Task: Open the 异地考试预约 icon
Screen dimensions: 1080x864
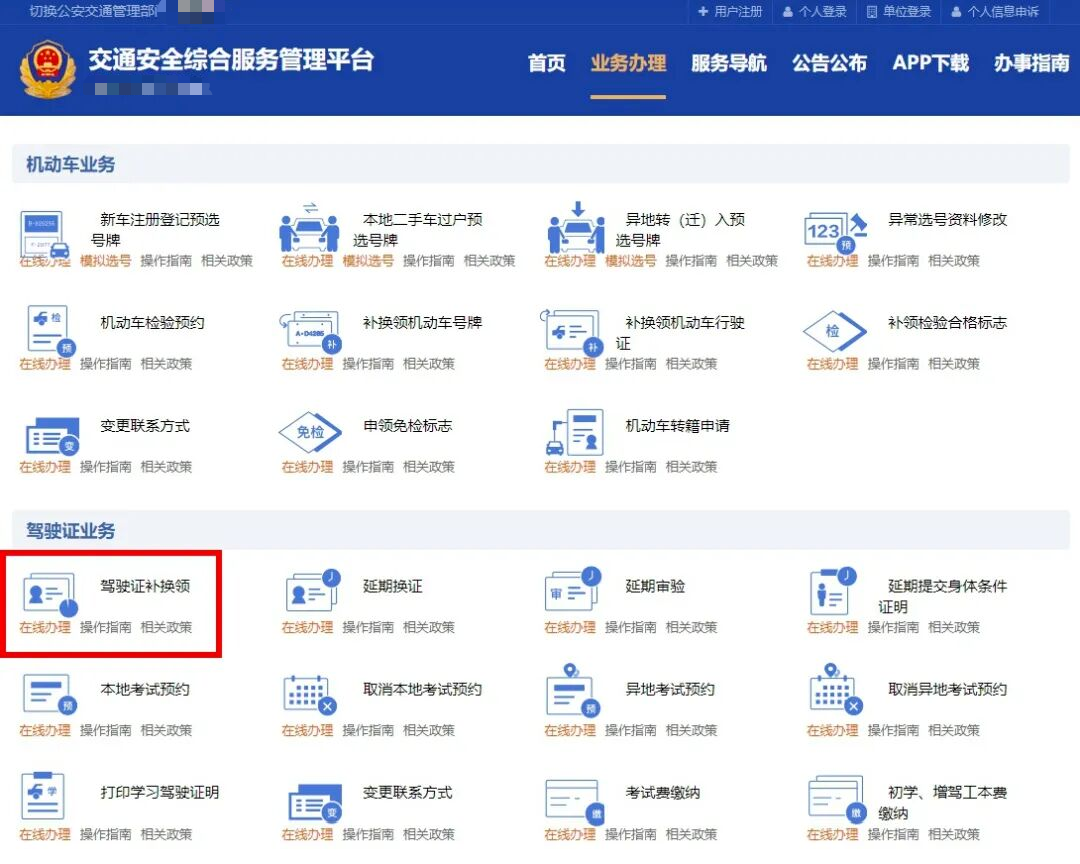Action: click(x=573, y=690)
